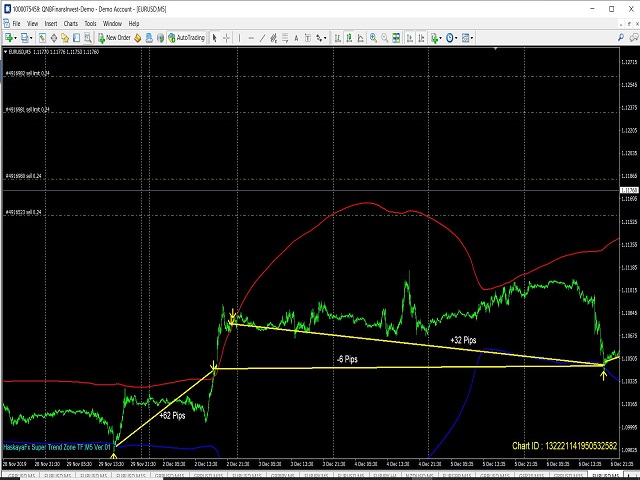Viewport: 640px width, 480px height.
Task: Click the HaskayaFx Super Trend Zone label
Action: pos(57,447)
